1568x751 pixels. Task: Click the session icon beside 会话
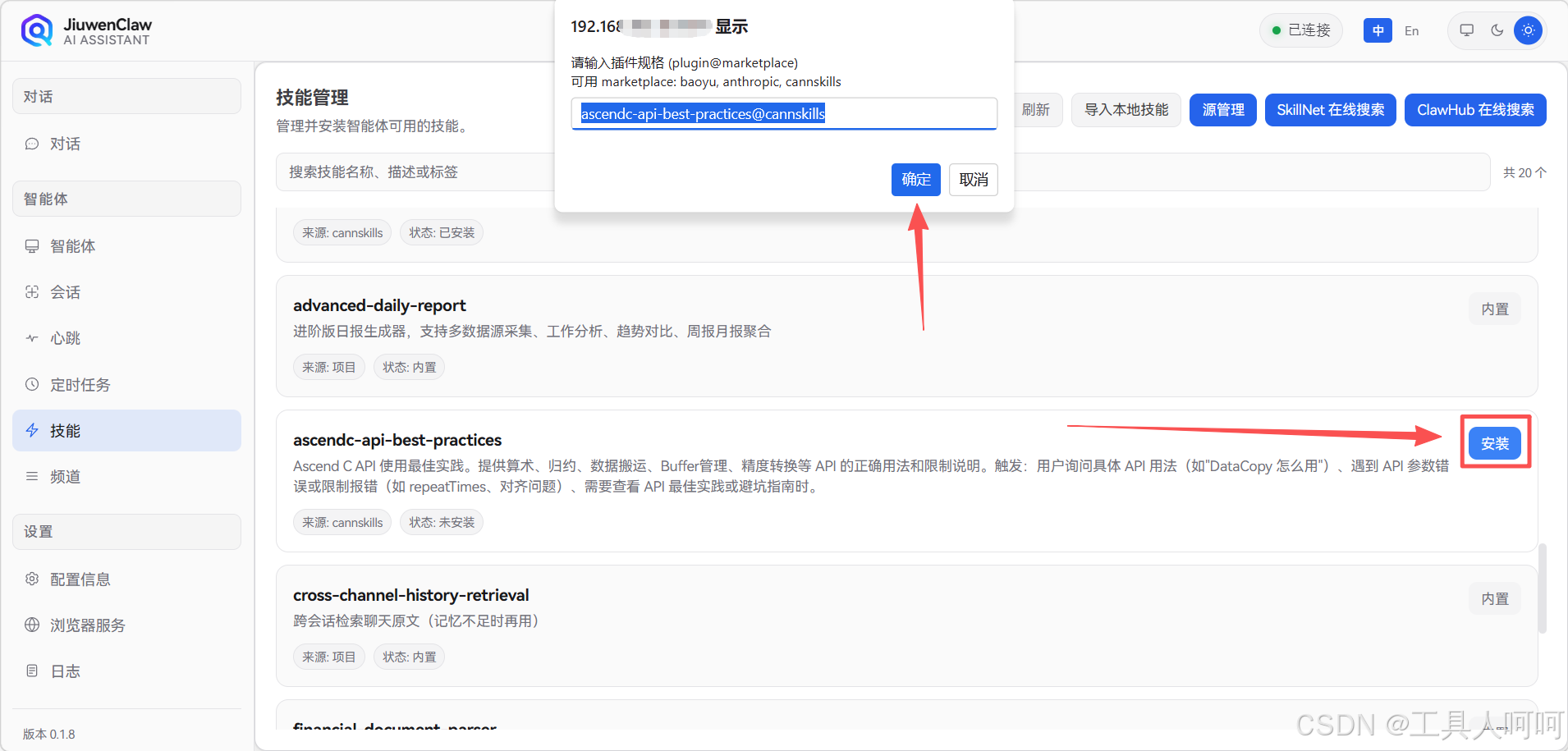(x=32, y=292)
